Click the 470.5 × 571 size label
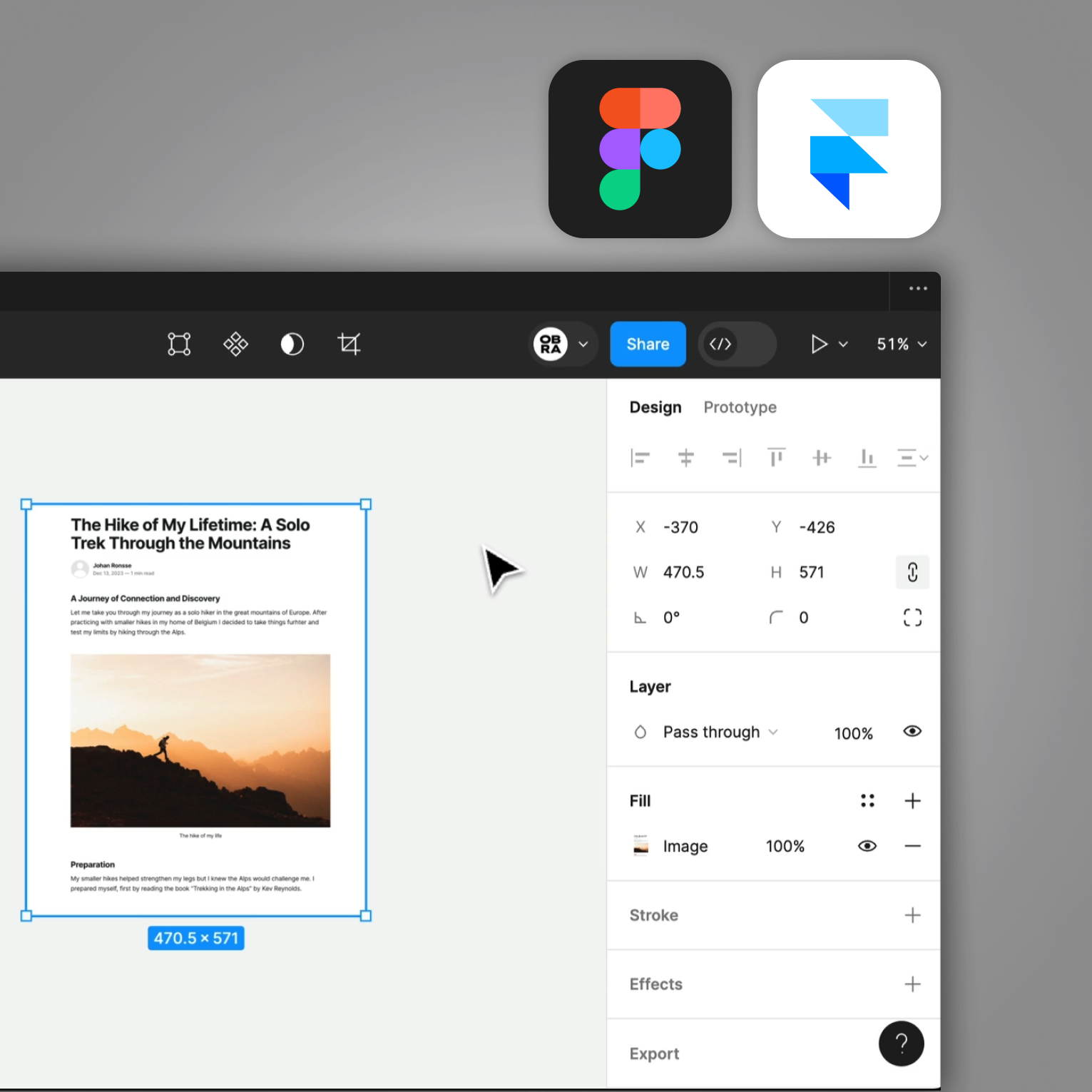The image size is (1092, 1092). [x=196, y=938]
